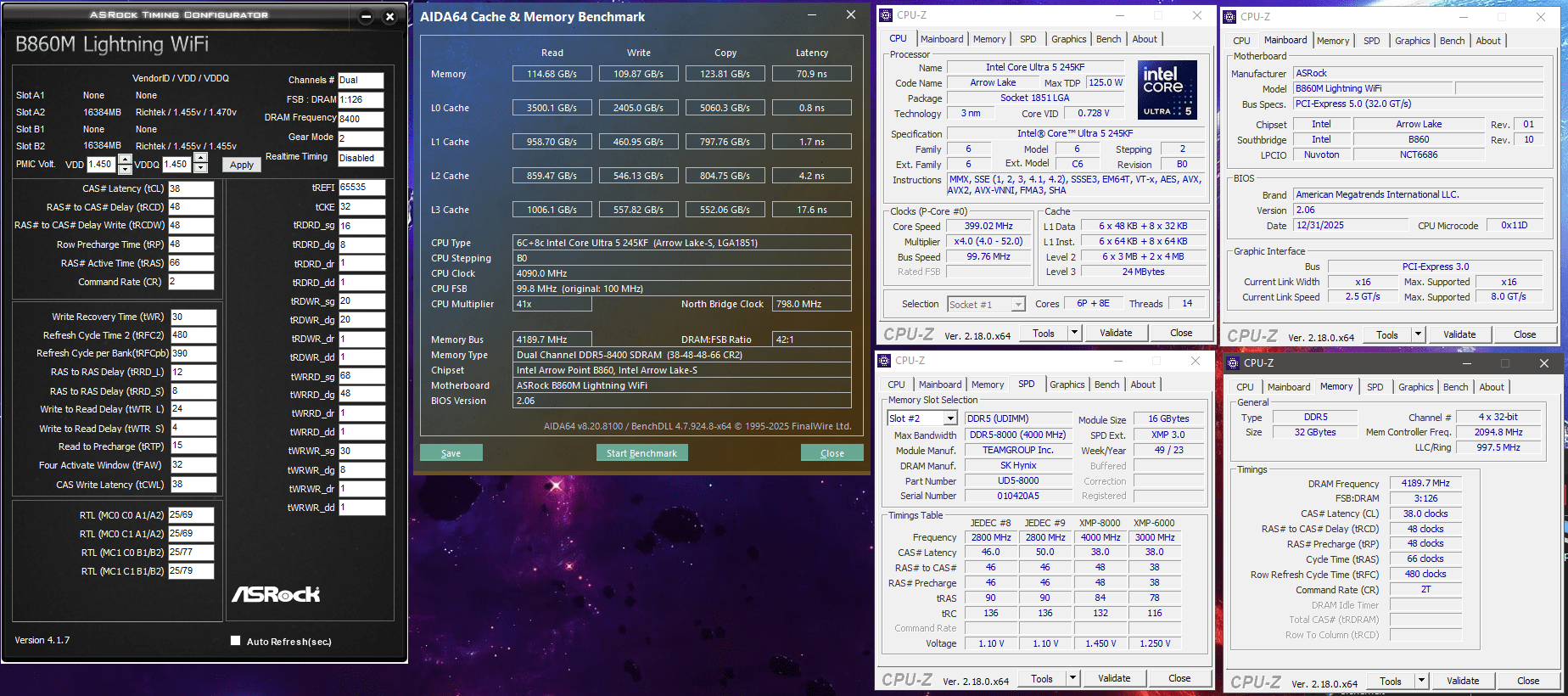Open Graphics tab in CPU-Z SPD window
The image size is (1568, 696).
coord(1067,384)
